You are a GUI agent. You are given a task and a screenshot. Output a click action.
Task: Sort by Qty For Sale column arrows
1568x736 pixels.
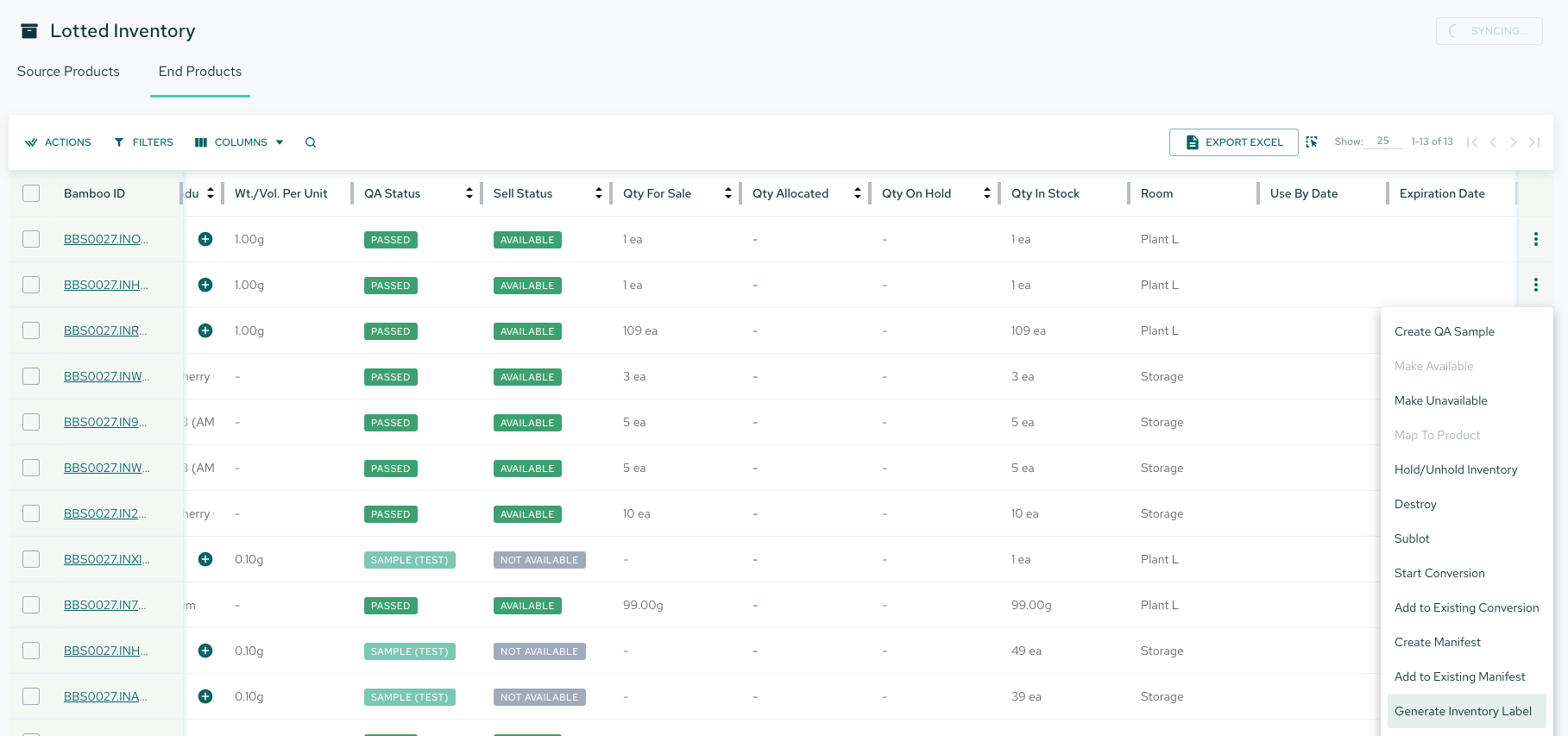point(728,193)
